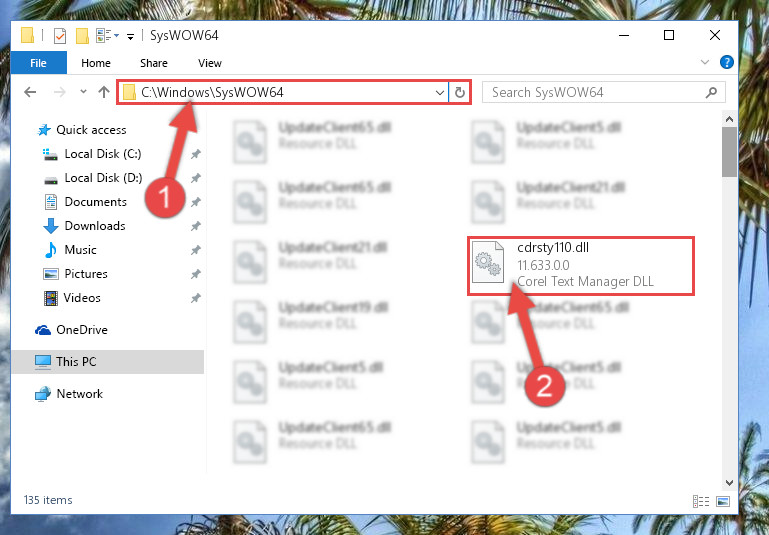Open Local Disk (C:) in the sidebar

point(103,154)
